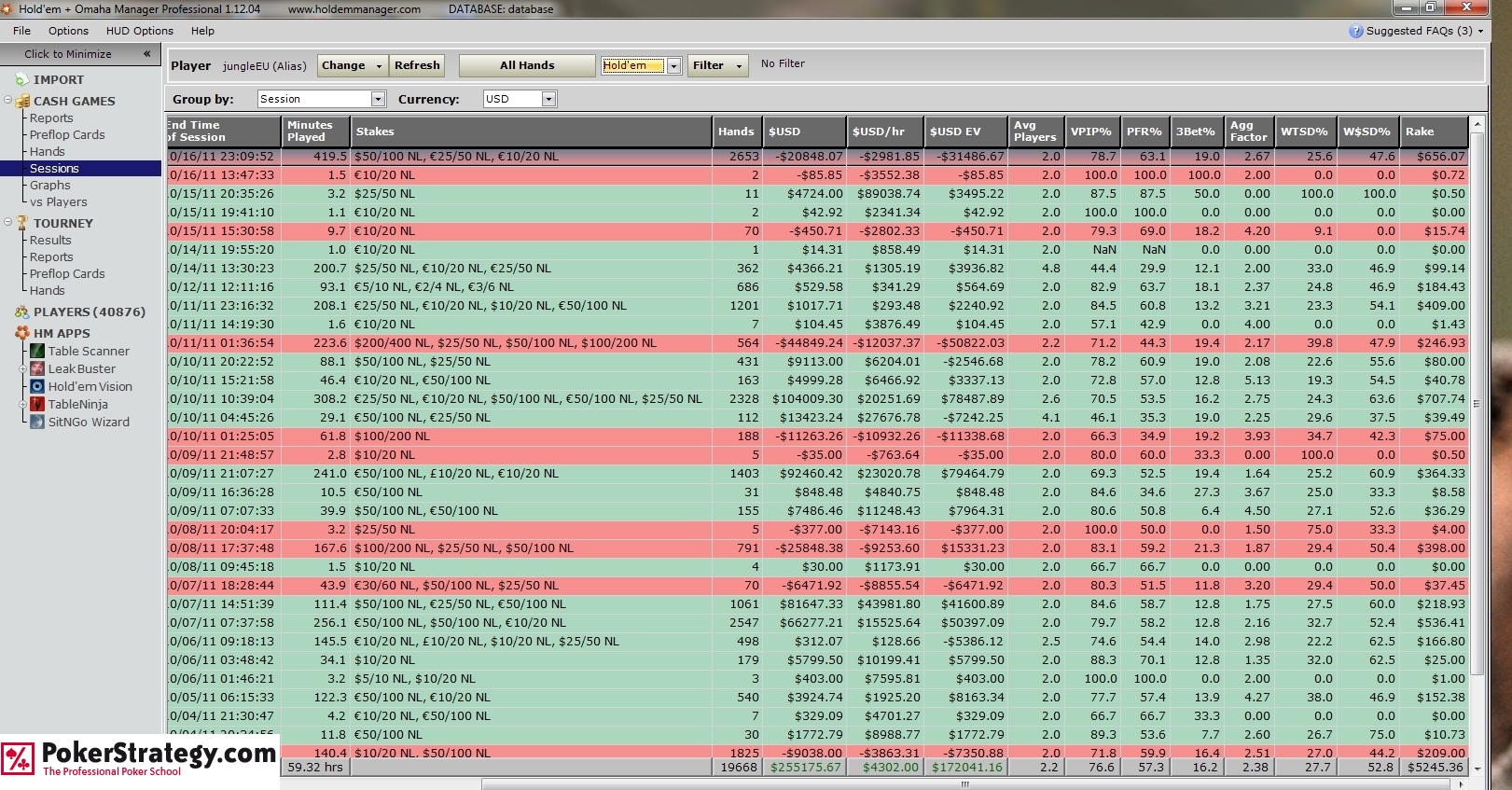Select session ending 0/16/11 23:09:52
Viewport: 1512px width, 790px height.
pyautogui.click(x=817, y=157)
